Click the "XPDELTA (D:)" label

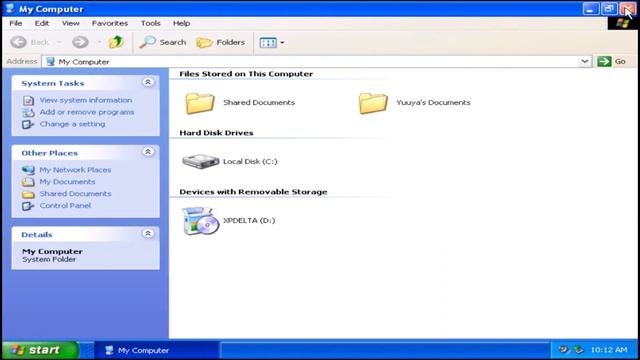point(249,220)
